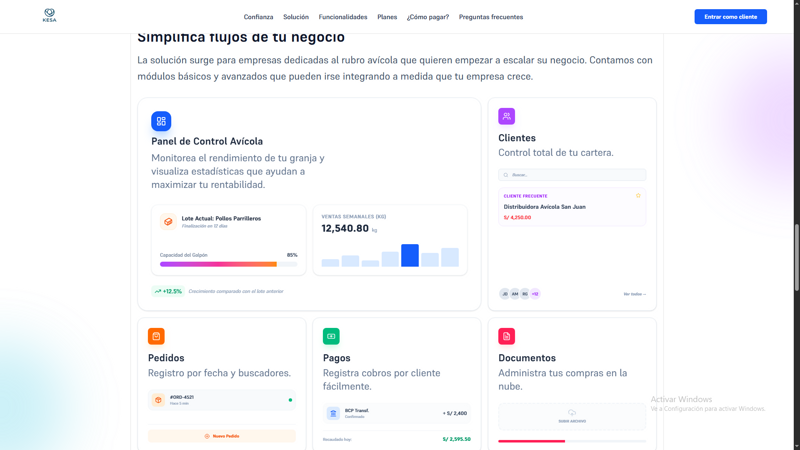Click the favorite star on Distribuidora Avícola San Juan
Image resolution: width=800 pixels, height=450 pixels.
[x=638, y=195]
